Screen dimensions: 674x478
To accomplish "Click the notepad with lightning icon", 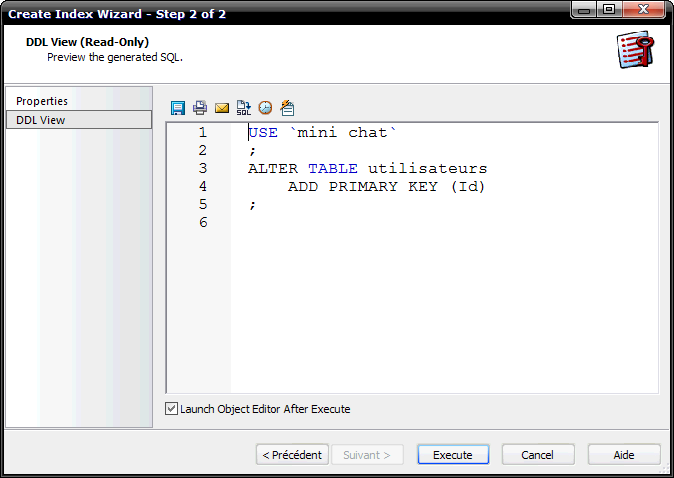I will coord(287,107).
